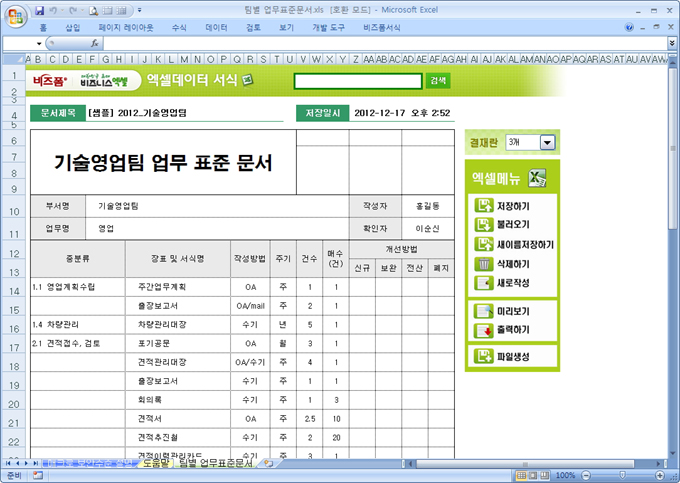This screenshot has width=680, height=483.
Task: Click the Insert Worksheet tab icon
Action: (269, 463)
